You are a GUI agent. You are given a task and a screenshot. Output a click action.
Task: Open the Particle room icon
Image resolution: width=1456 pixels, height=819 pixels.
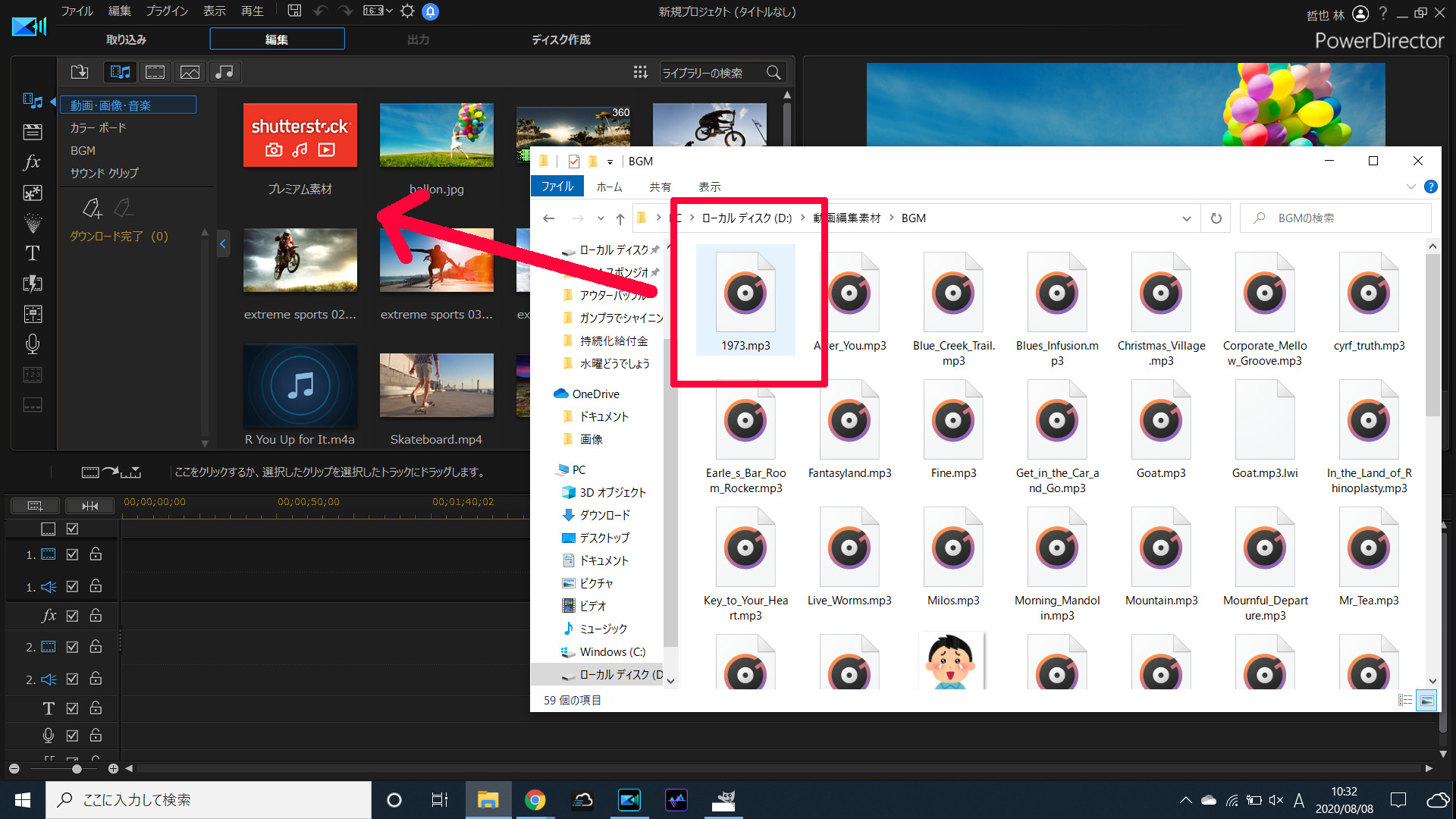coord(32,223)
